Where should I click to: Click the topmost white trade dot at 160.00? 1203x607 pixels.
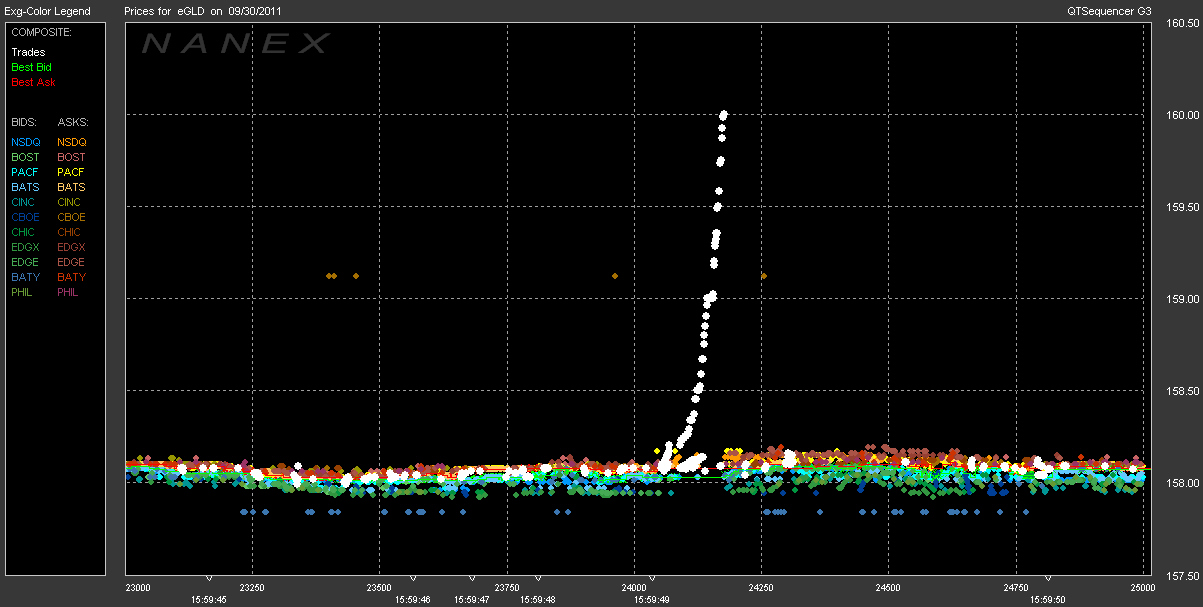pos(723,115)
